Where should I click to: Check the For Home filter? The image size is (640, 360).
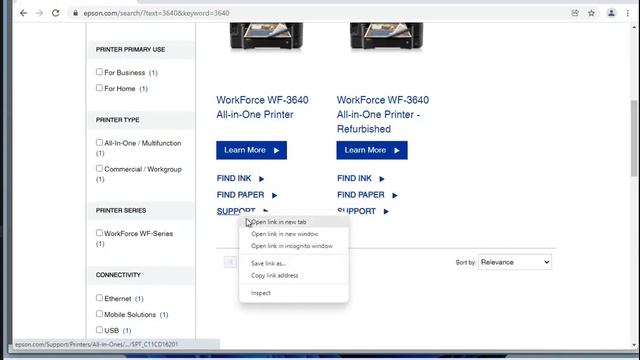tap(99, 88)
